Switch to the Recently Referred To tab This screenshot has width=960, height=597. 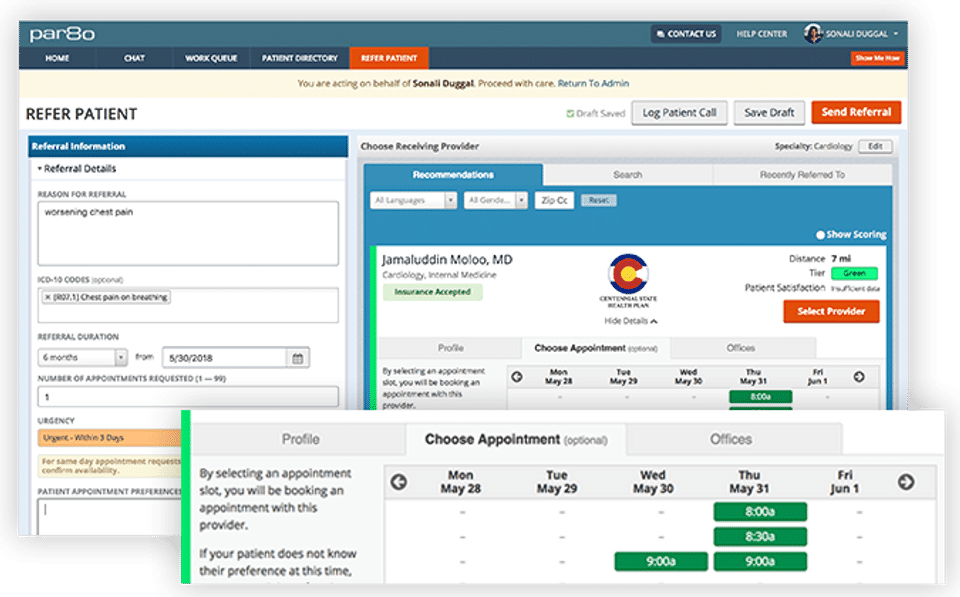click(x=802, y=175)
